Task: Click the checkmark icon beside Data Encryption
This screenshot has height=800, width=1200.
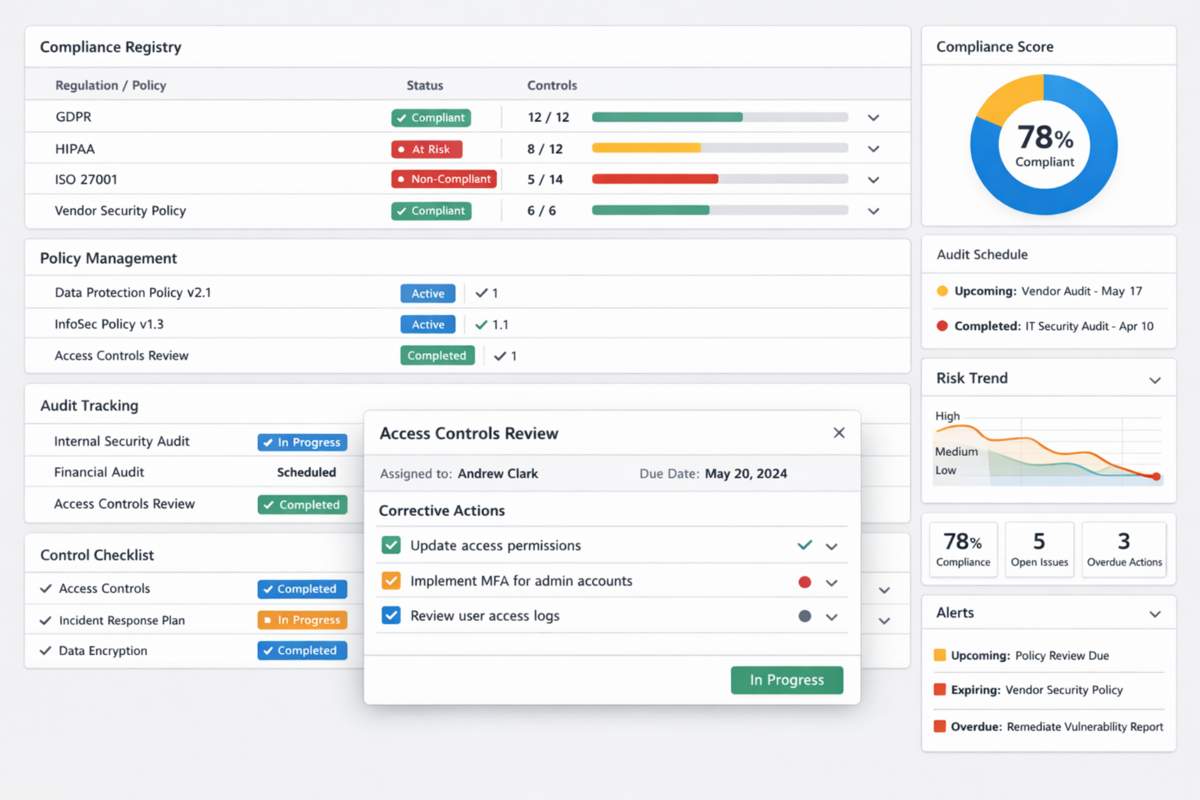Action: 44,650
